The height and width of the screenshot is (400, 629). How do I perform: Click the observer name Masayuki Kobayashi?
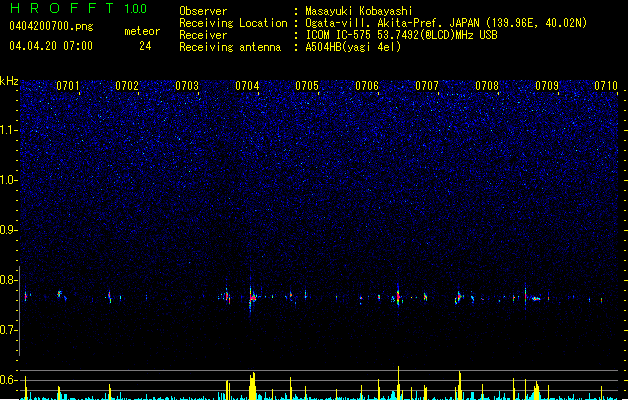(x=359, y=11)
